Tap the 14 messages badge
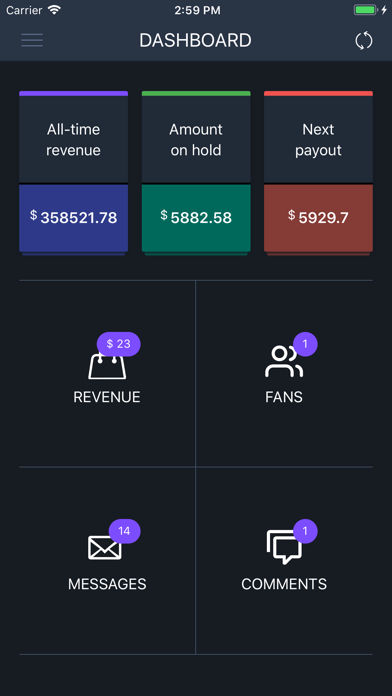This screenshot has height=696, width=392. tap(125, 531)
